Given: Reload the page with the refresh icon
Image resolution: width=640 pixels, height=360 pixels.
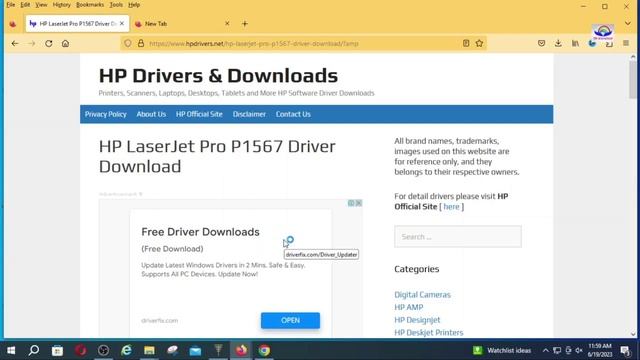Looking at the screenshot, I should coord(49,43).
